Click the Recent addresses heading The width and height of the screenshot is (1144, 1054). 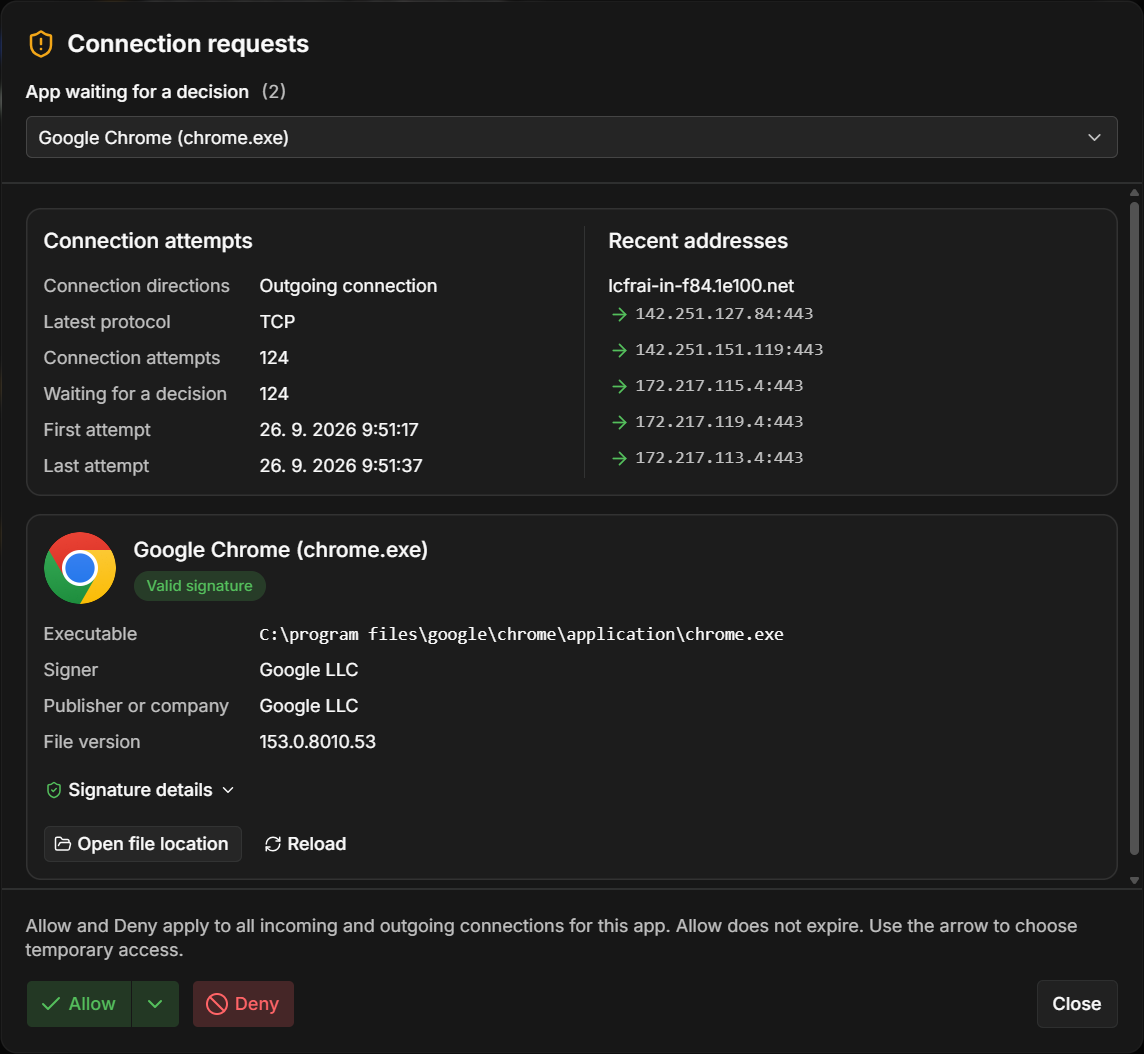point(697,241)
